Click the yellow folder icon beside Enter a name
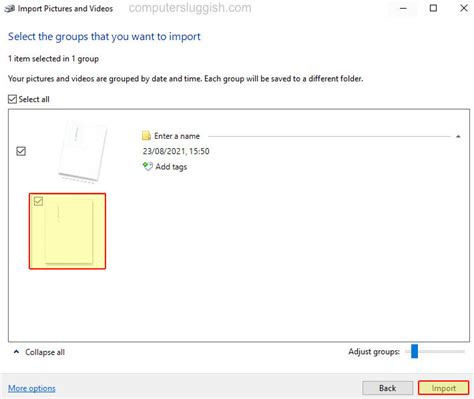 click(x=146, y=135)
